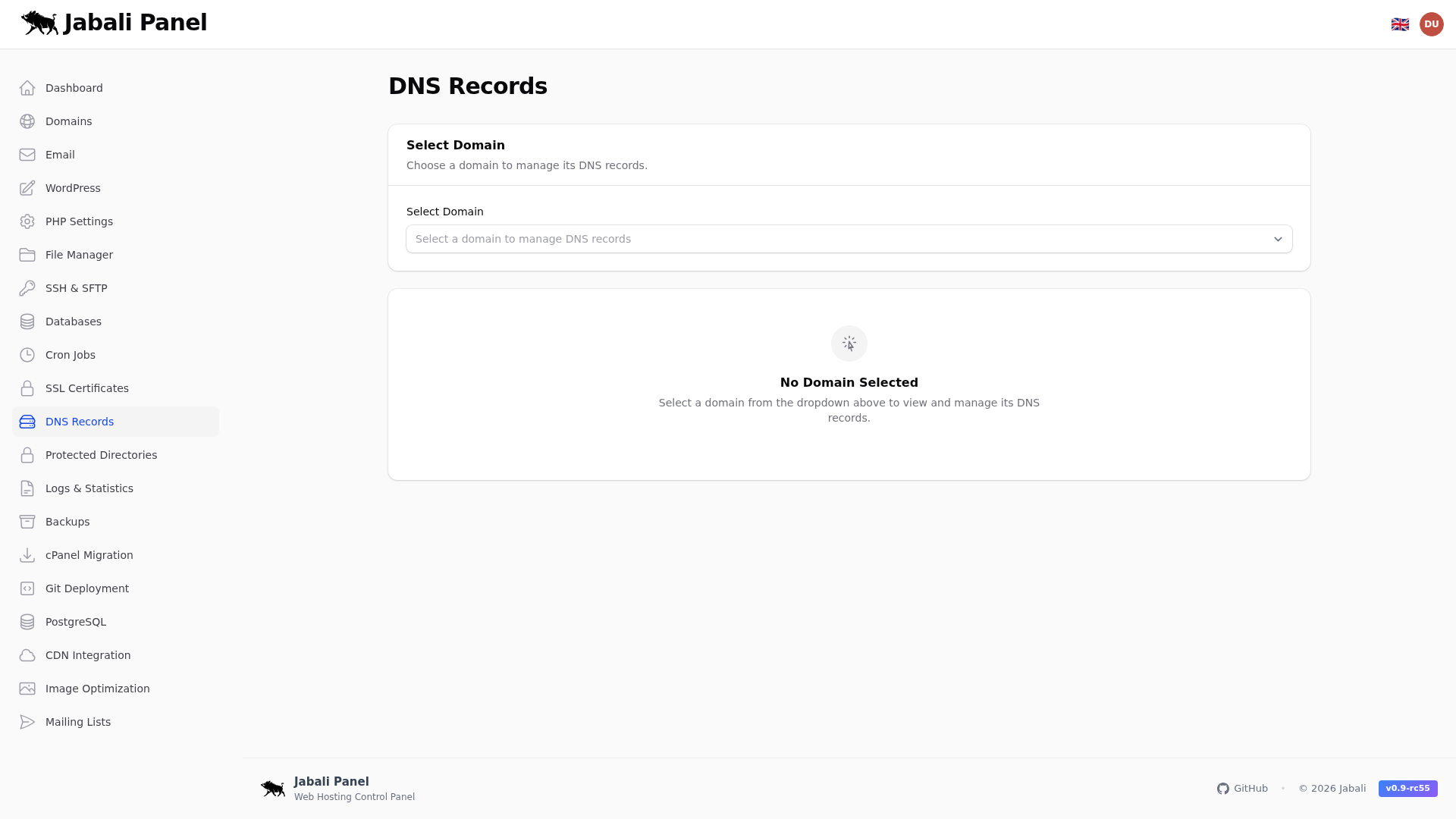Click the PHP Settings gear icon
Screen dimensions: 1456x819
(27, 221)
